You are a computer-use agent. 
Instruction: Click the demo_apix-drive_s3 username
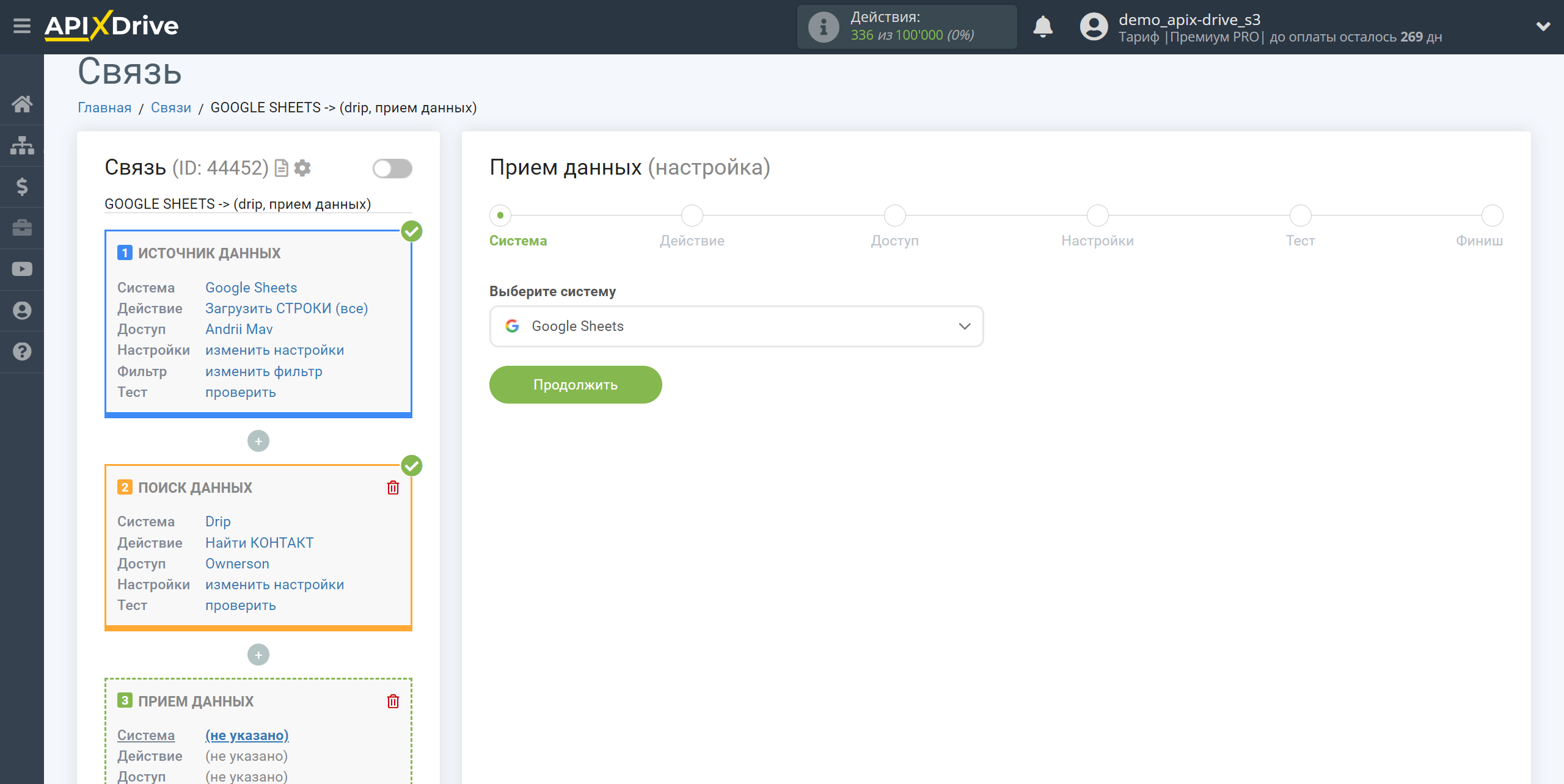1189,20
